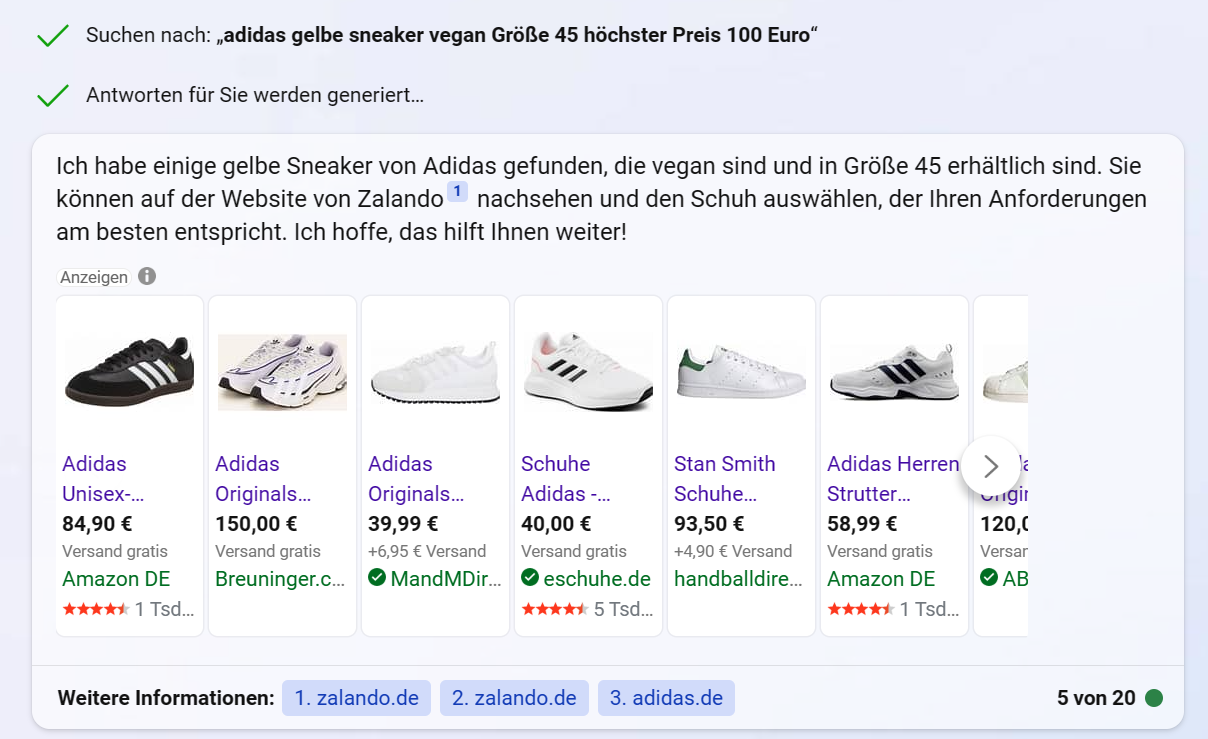The width and height of the screenshot is (1208, 739).
Task: Click the verified badge next to the ABOUT YOU shop
Action: click(989, 577)
